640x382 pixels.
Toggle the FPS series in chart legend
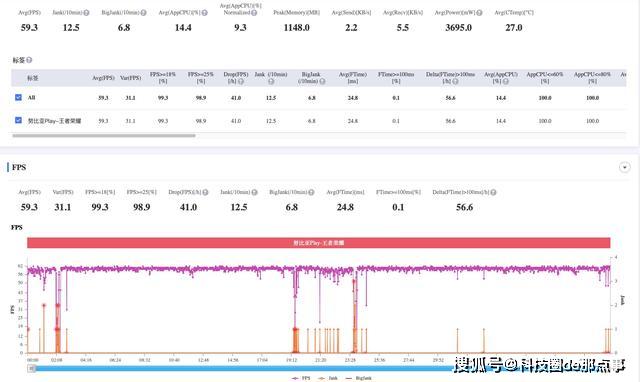click(301, 378)
